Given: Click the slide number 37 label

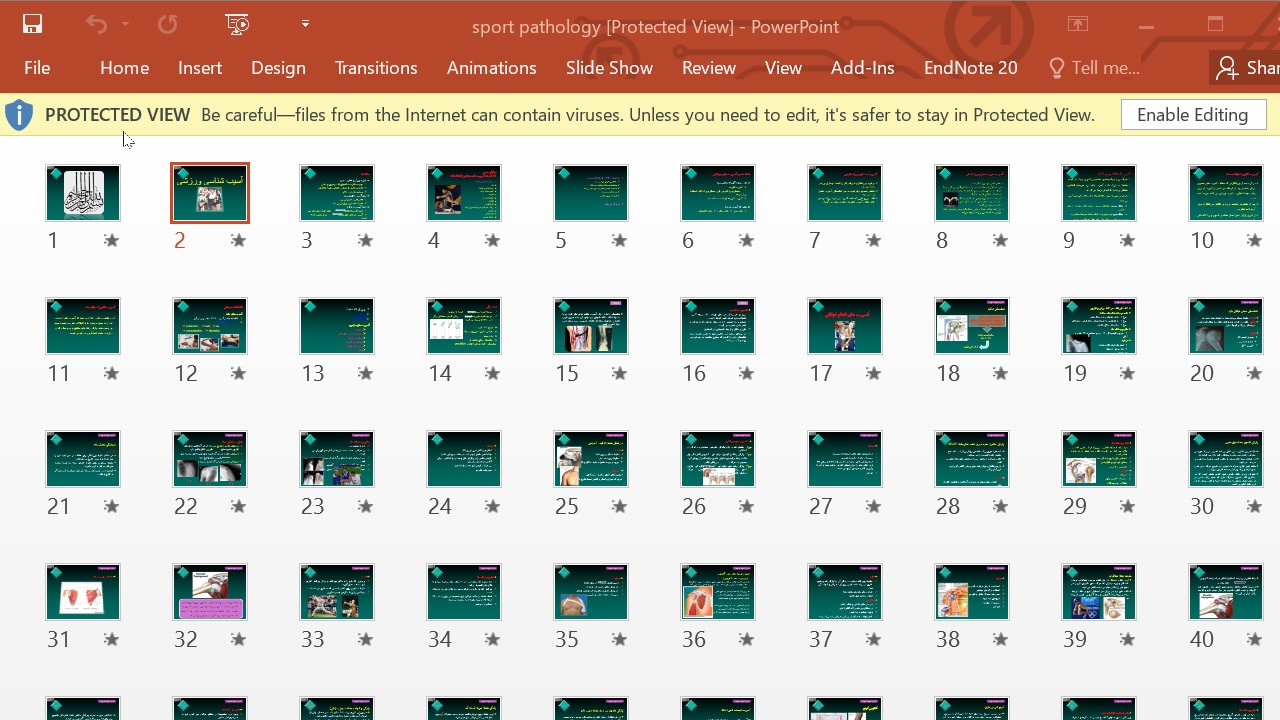Looking at the screenshot, I should click(821, 639).
